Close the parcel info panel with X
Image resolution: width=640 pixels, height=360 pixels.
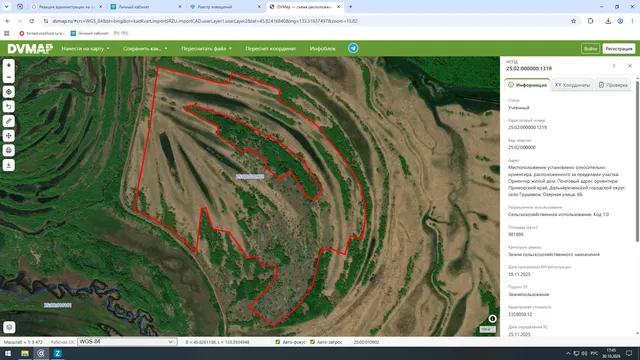[630, 66]
